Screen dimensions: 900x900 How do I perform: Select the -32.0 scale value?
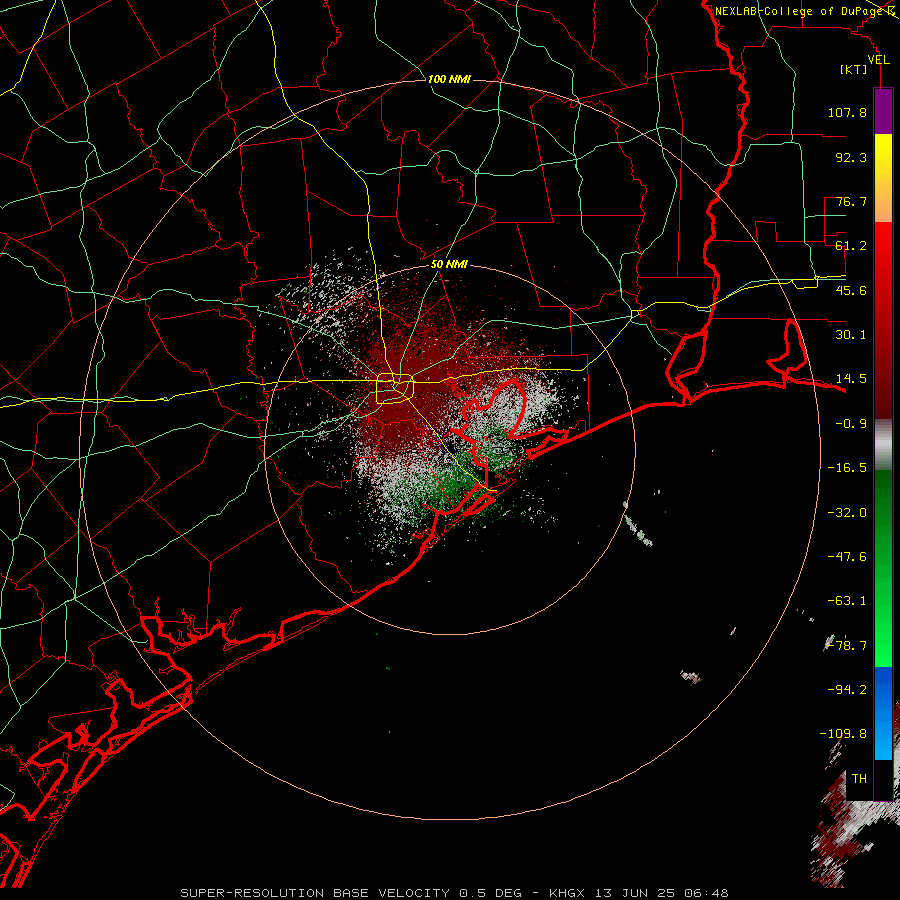point(847,513)
